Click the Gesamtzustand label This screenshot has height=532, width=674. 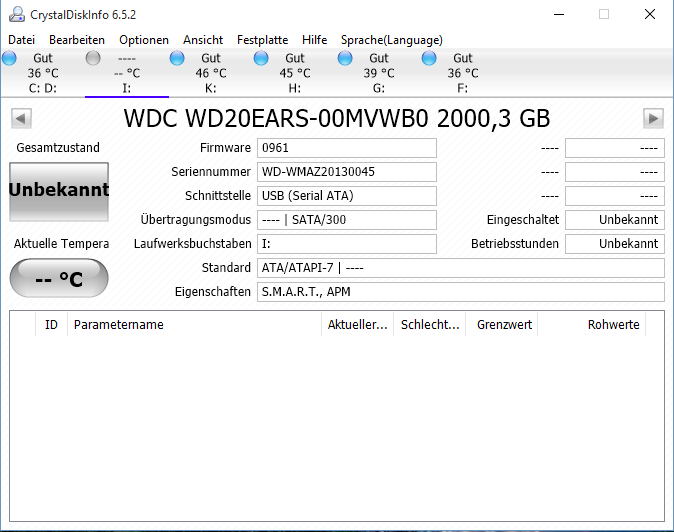tap(58, 148)
